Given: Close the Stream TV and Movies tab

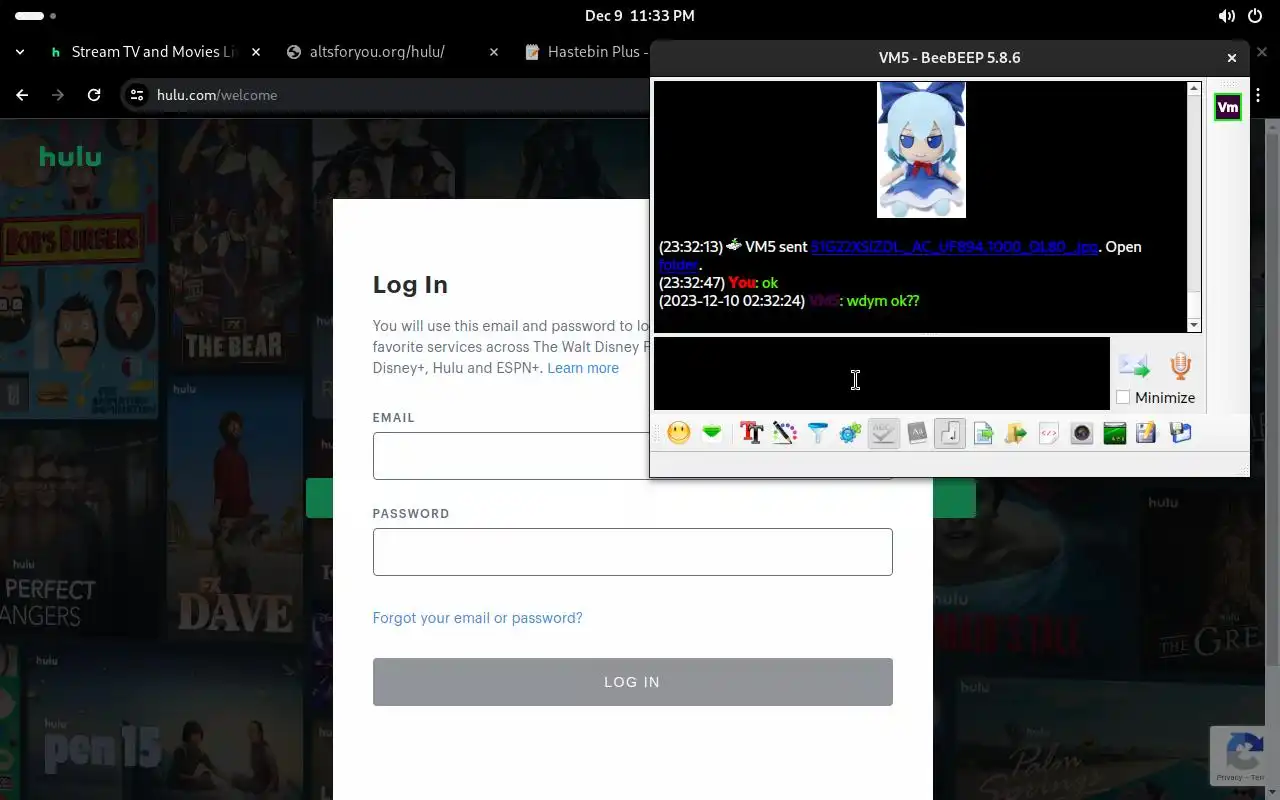Looking at the screenshot, I should (x=256, y=52).
